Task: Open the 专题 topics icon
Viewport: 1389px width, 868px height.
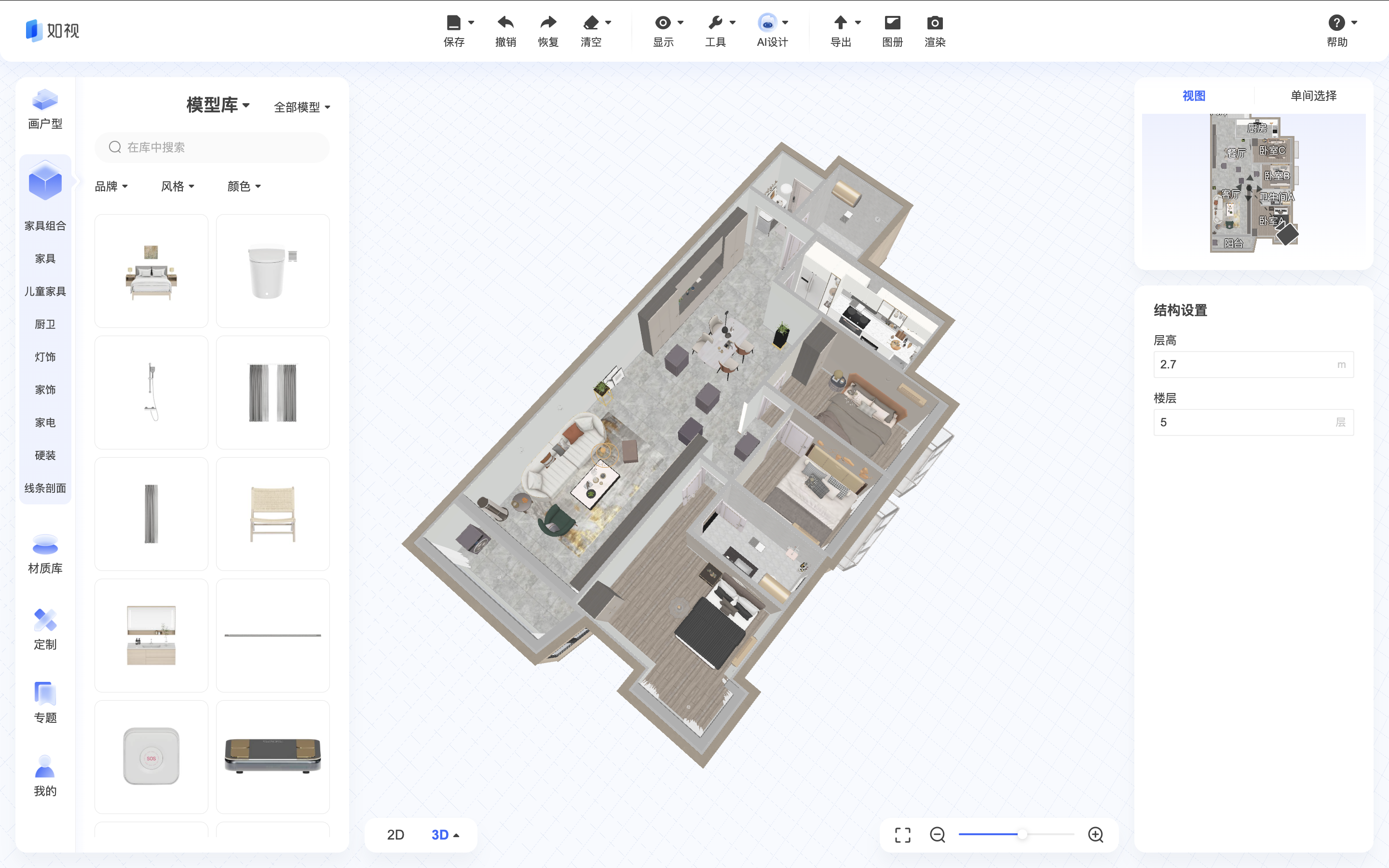Action: (45, 693)
